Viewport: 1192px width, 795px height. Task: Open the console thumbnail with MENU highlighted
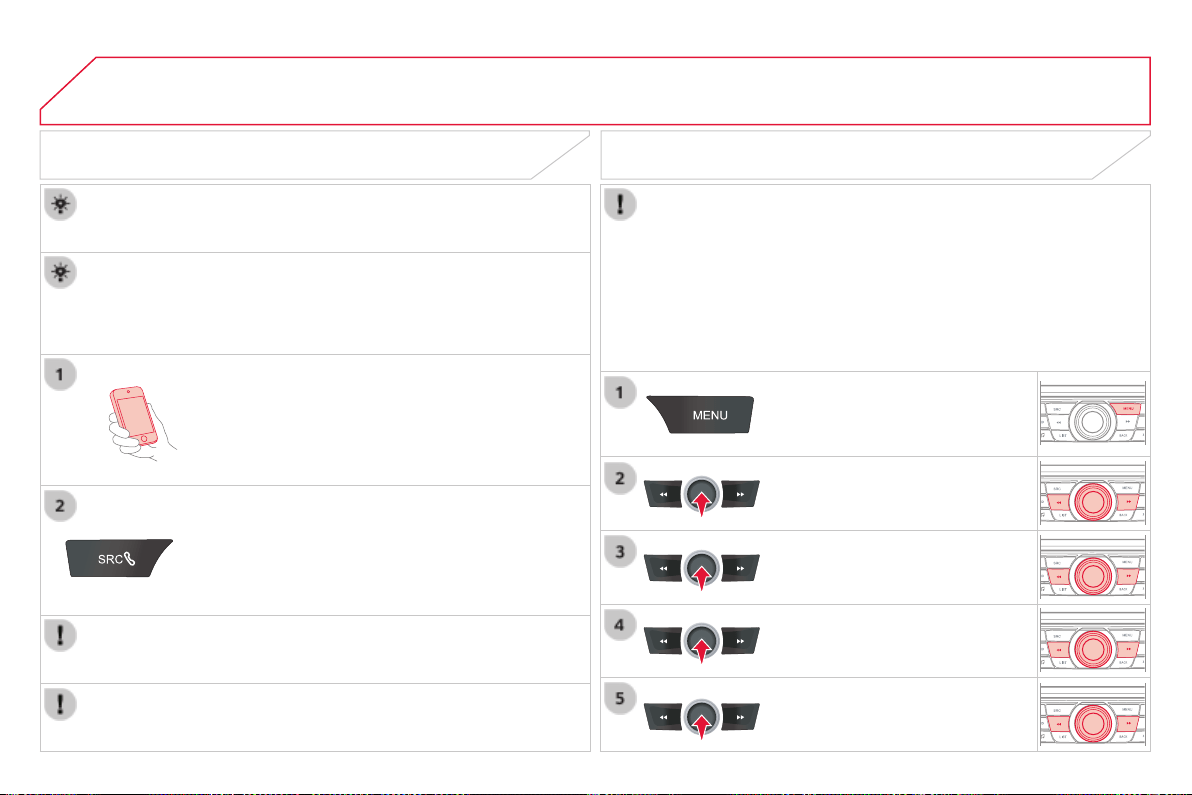[1093, 414]
